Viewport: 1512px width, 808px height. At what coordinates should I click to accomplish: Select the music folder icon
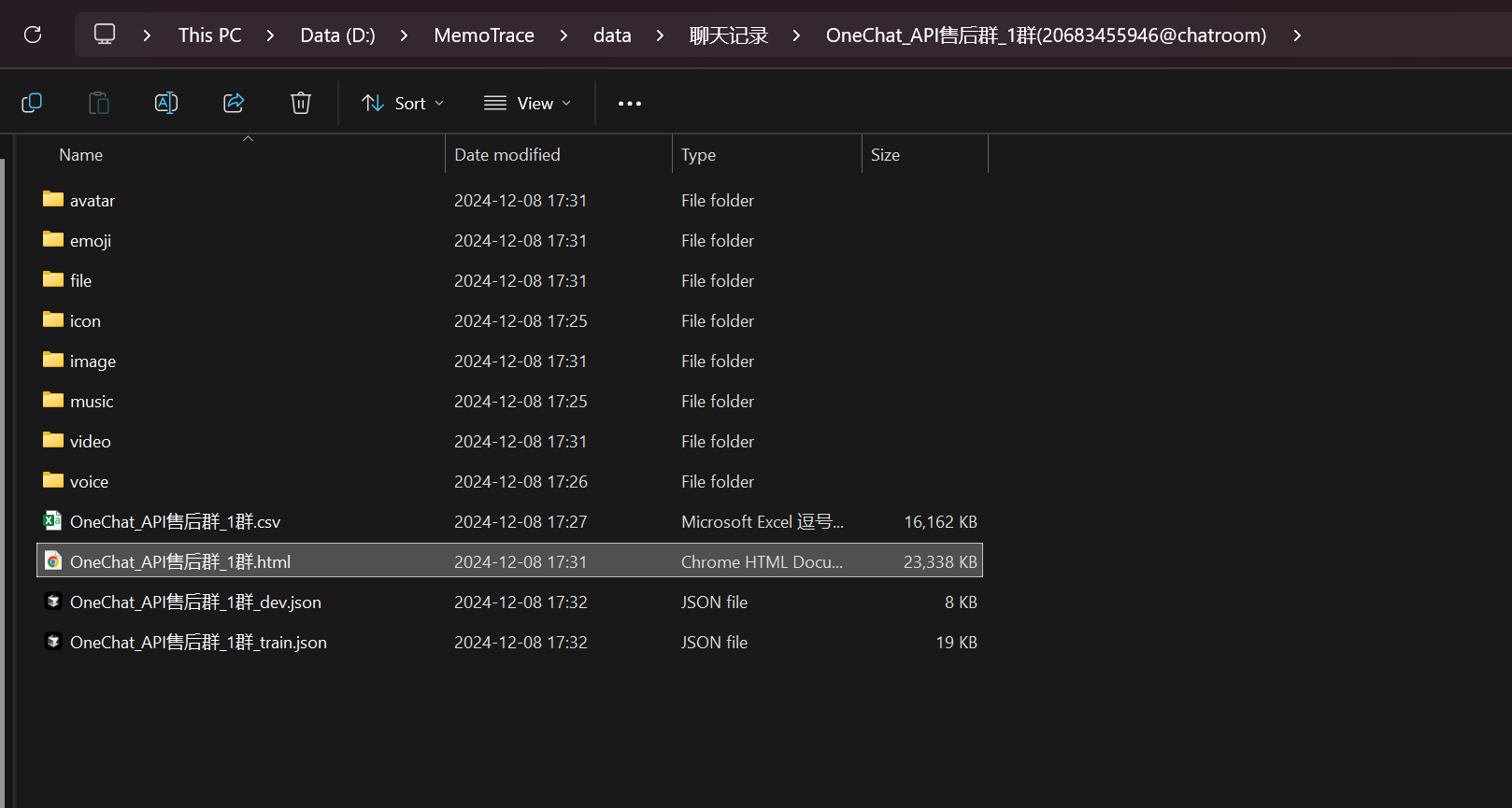tap(53, 400)
